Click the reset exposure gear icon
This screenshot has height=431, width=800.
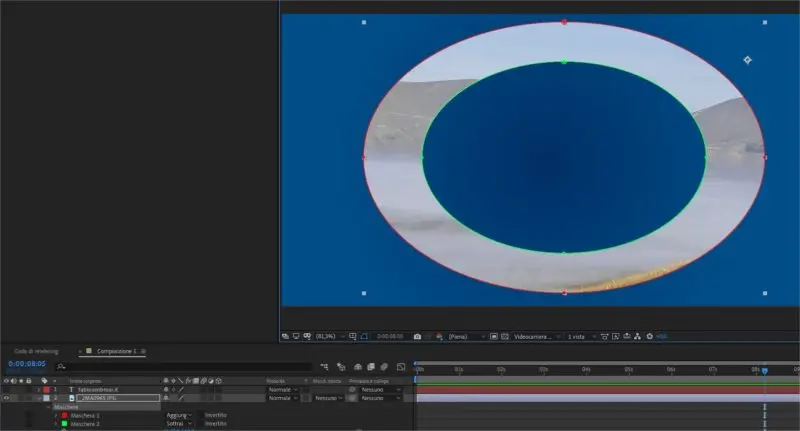point(649,337)
